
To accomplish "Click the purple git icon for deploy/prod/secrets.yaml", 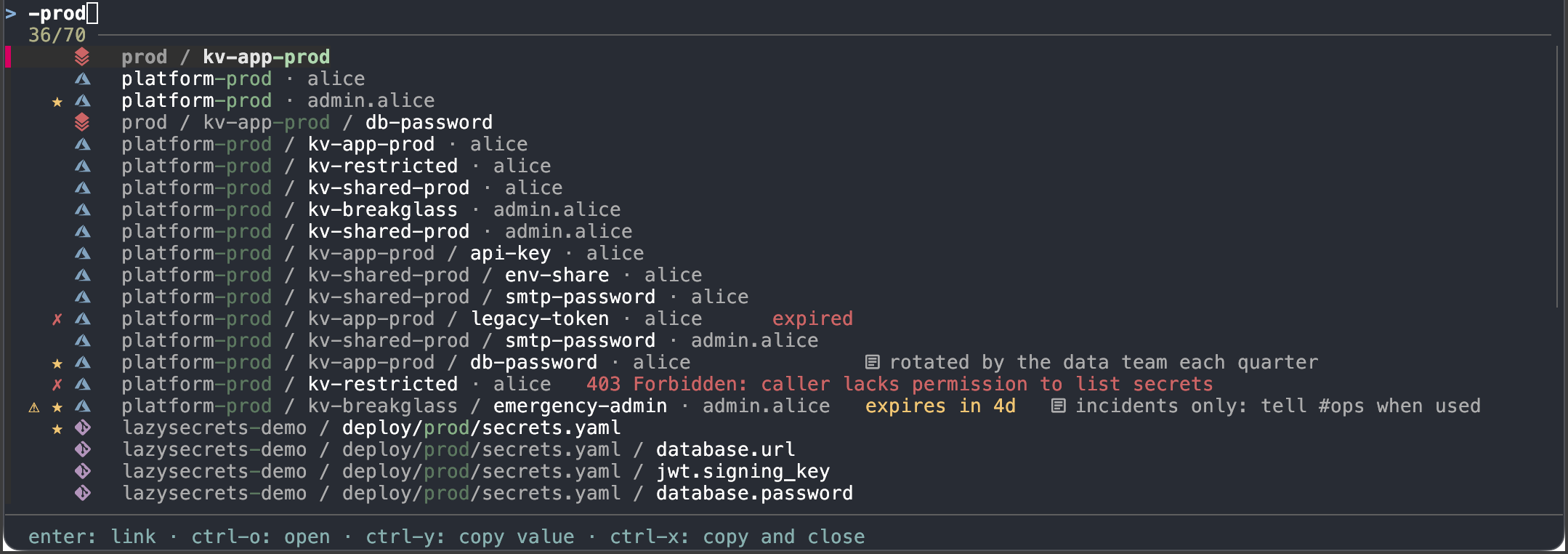I will [82, 427].
